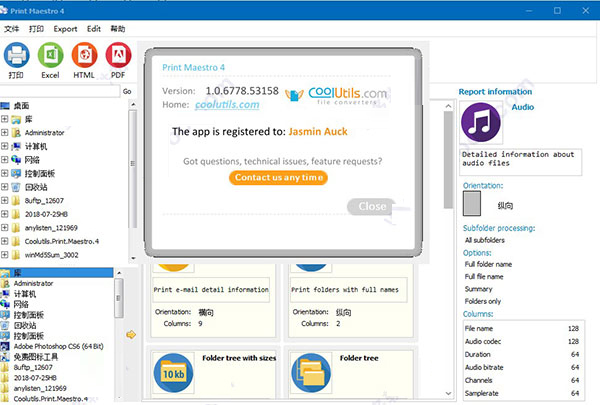Expand the 8uftp_12607 folder in upper tree

pos(4,200)
